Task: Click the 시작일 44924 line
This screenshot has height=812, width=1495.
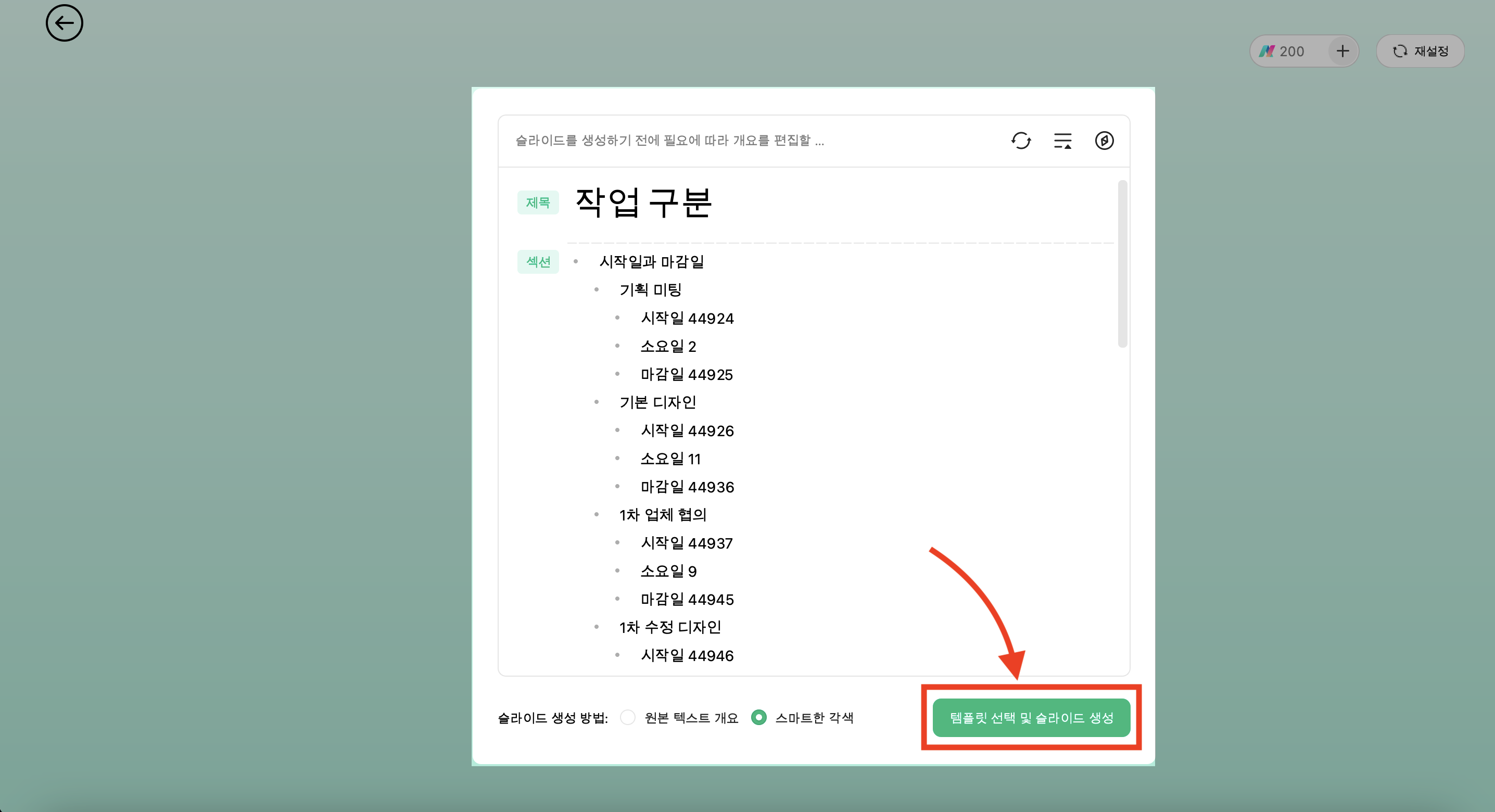Action: click(x=687, y=318)
